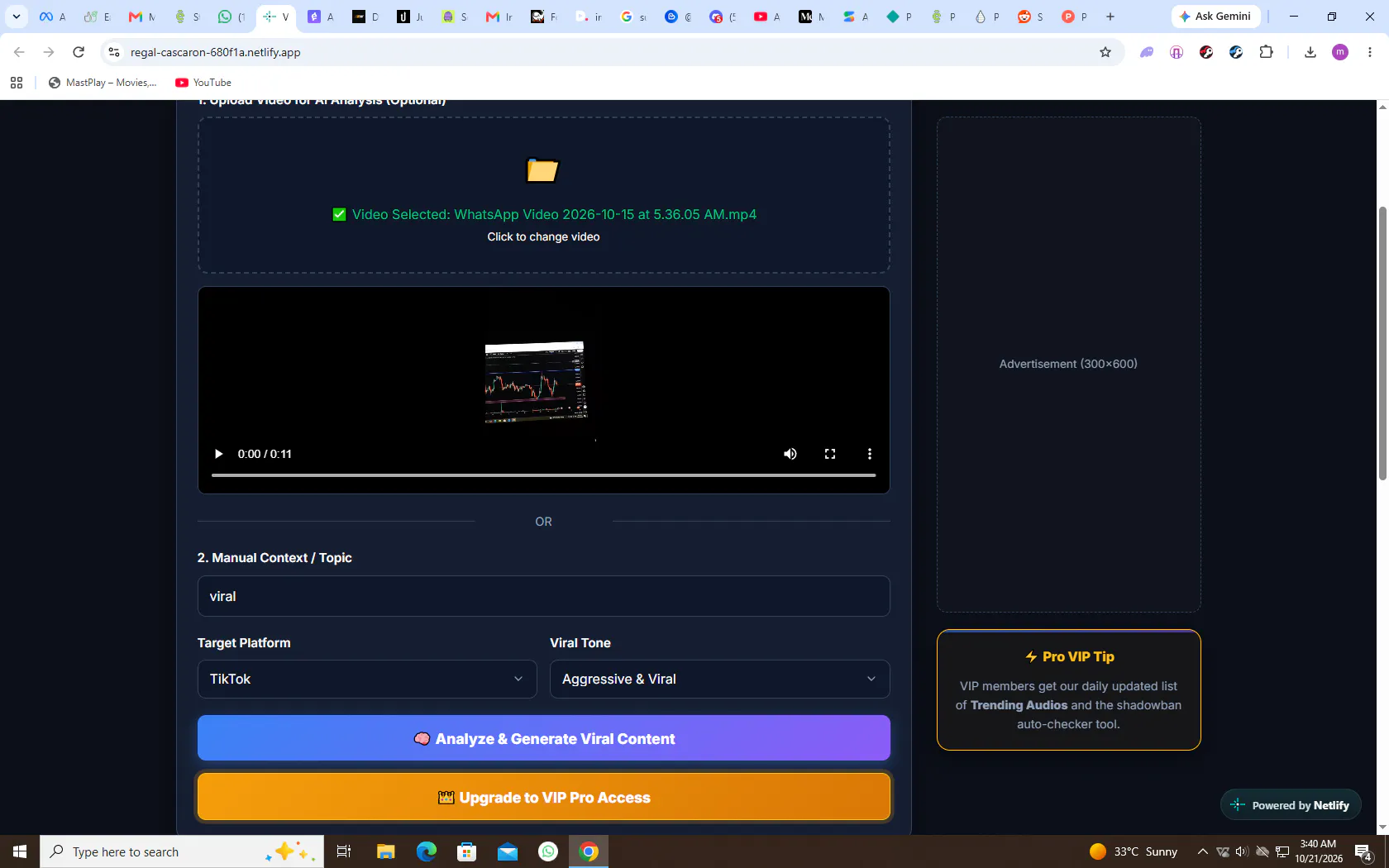Play the uploaded video
1389x868 pixels.
click(x=218, y=454)
